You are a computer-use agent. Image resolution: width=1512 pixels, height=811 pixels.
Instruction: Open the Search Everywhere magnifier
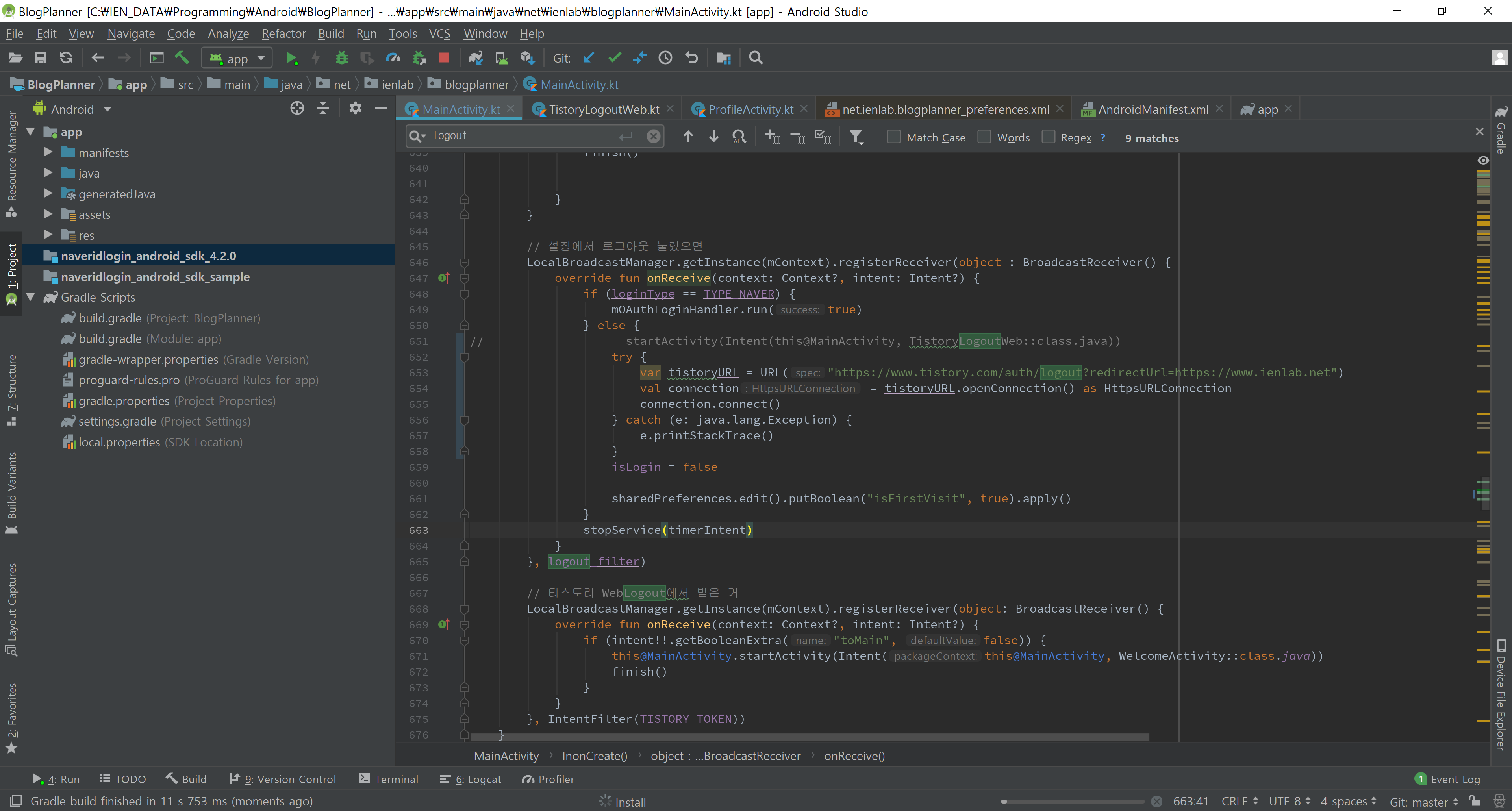(x=756, y=58)
